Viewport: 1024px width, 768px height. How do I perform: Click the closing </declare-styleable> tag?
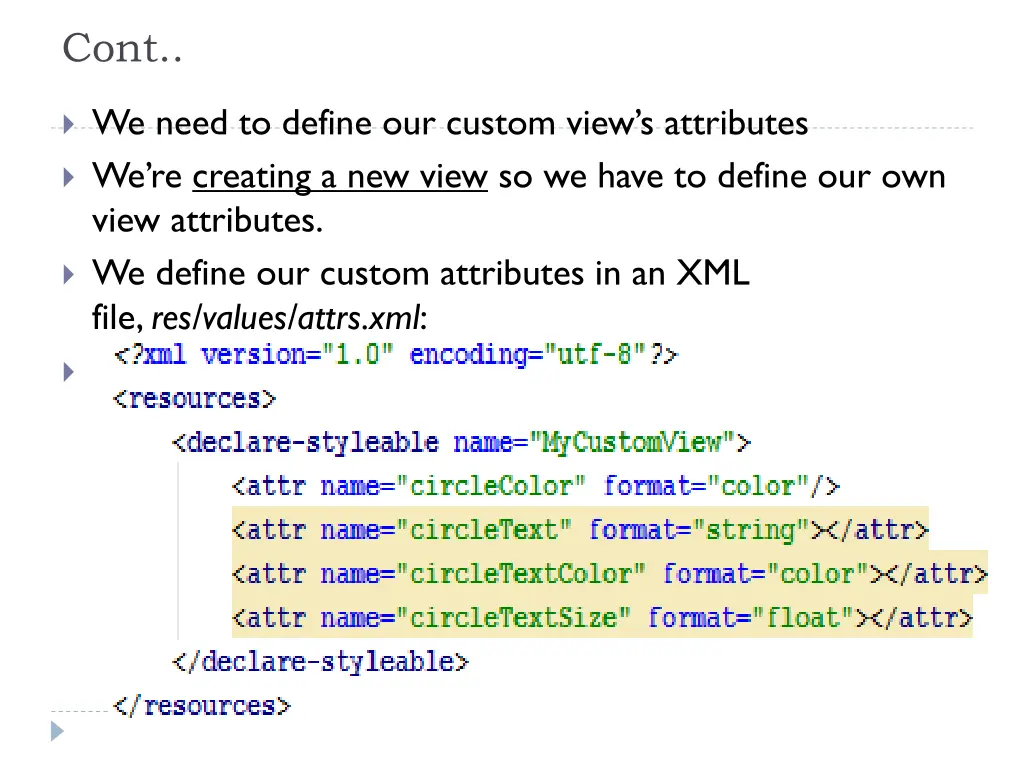point(320,662)
